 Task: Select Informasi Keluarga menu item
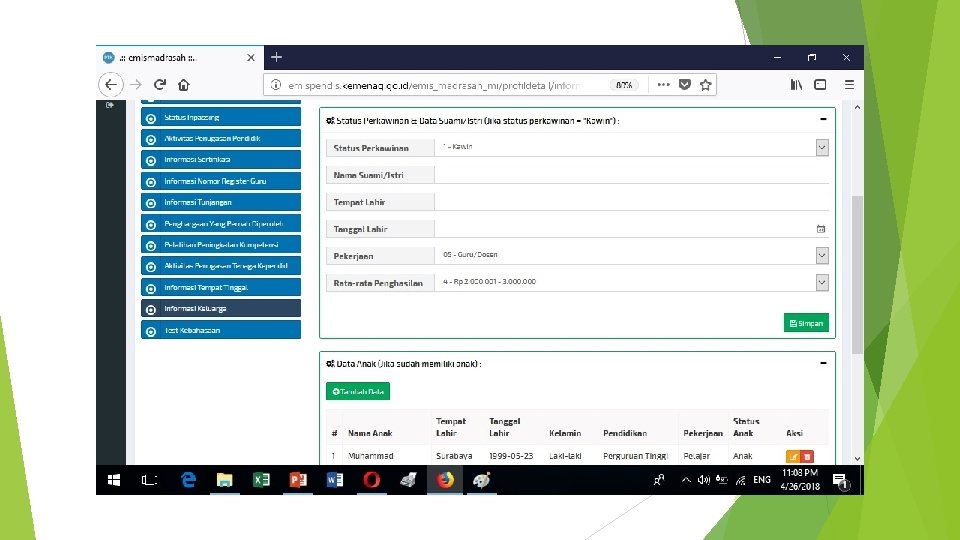pyautogui.click(x=221, y=309)
